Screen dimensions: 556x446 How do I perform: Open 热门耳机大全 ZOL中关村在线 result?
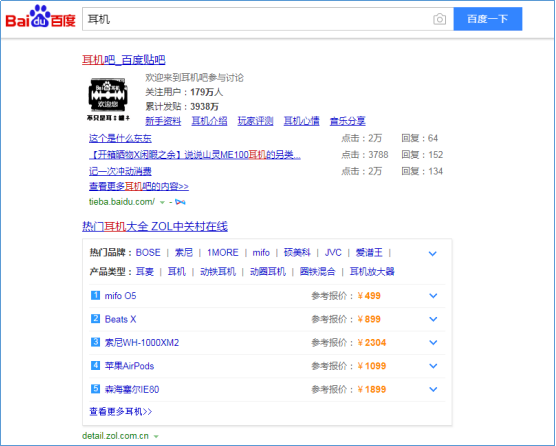[x=155, y=226]
